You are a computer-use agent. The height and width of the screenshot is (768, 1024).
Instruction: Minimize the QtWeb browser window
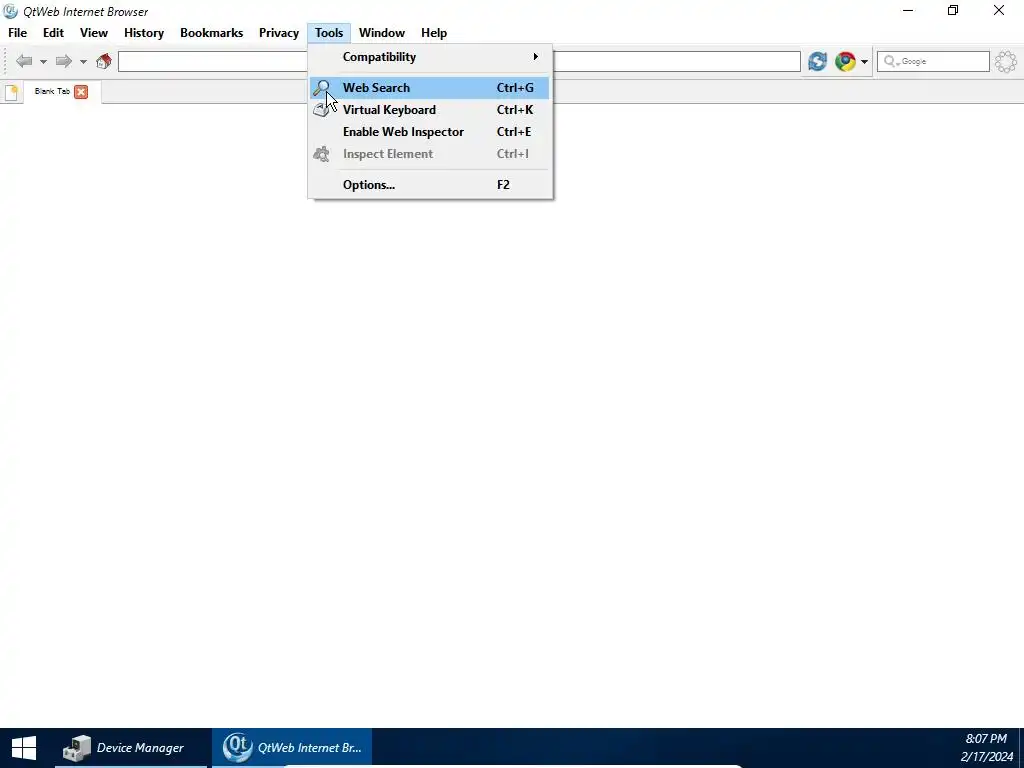(x=908, y=10)
